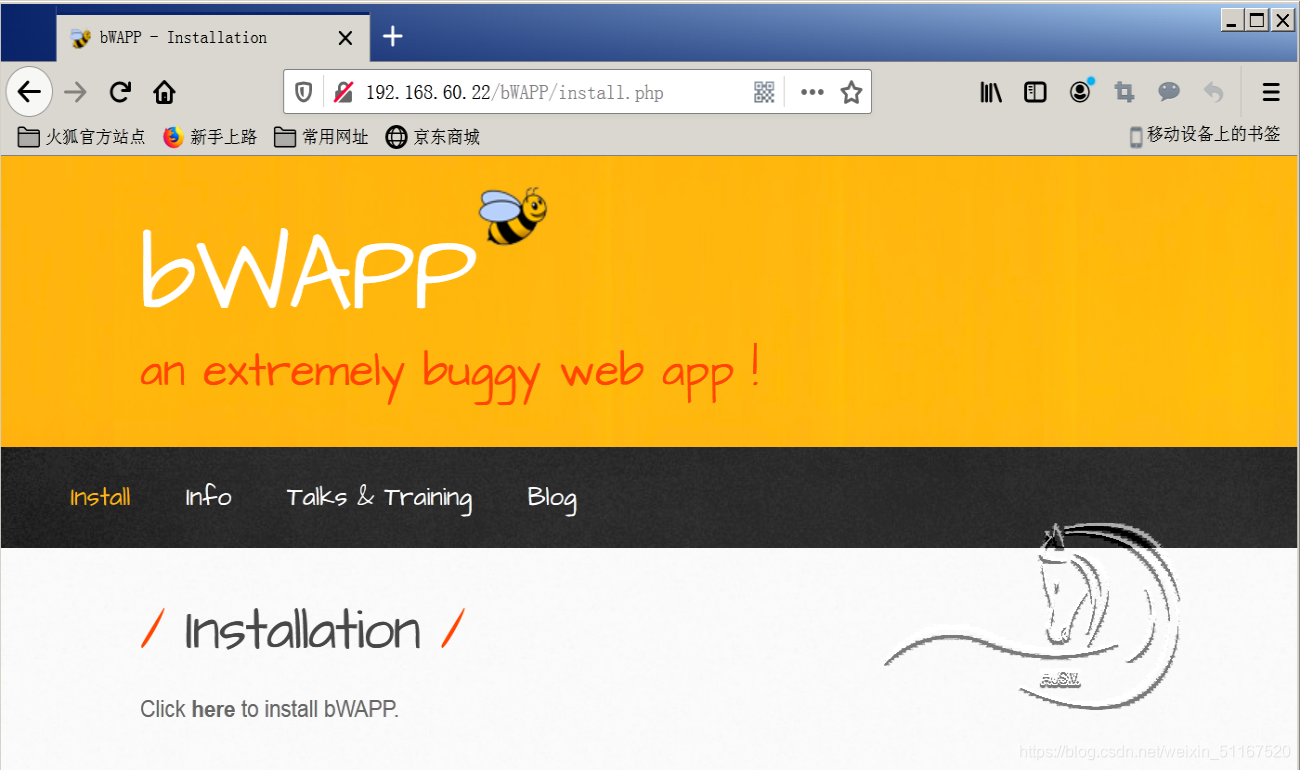Bookmark this page with the star
The height and width of the screenshot is (770, 1300).
tap(851, 93)
